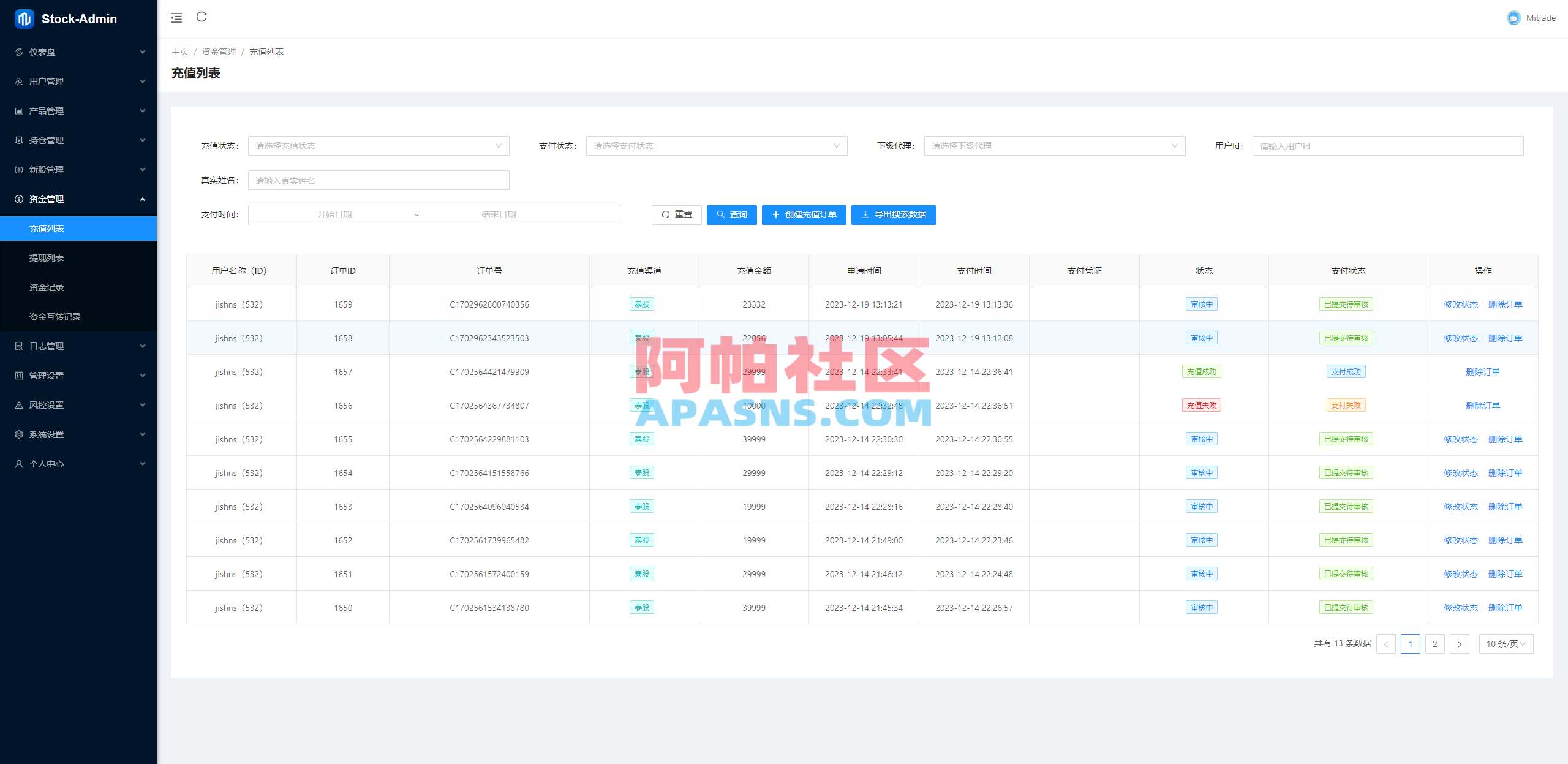Viewport: 1568px width, 764px height.
Task: Click the 创建充值订单 create order button
Action: click(804, 215)
